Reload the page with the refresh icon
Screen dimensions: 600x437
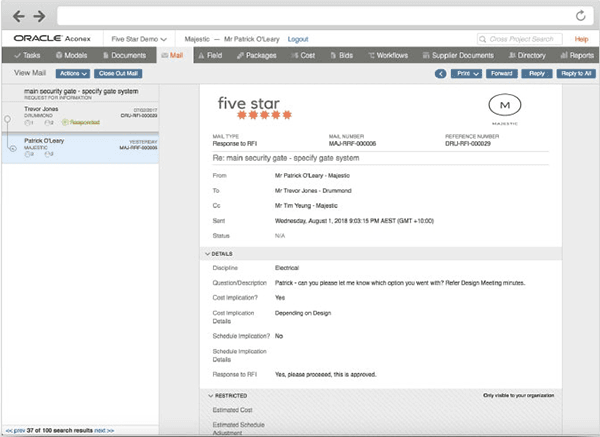[580, 16]
